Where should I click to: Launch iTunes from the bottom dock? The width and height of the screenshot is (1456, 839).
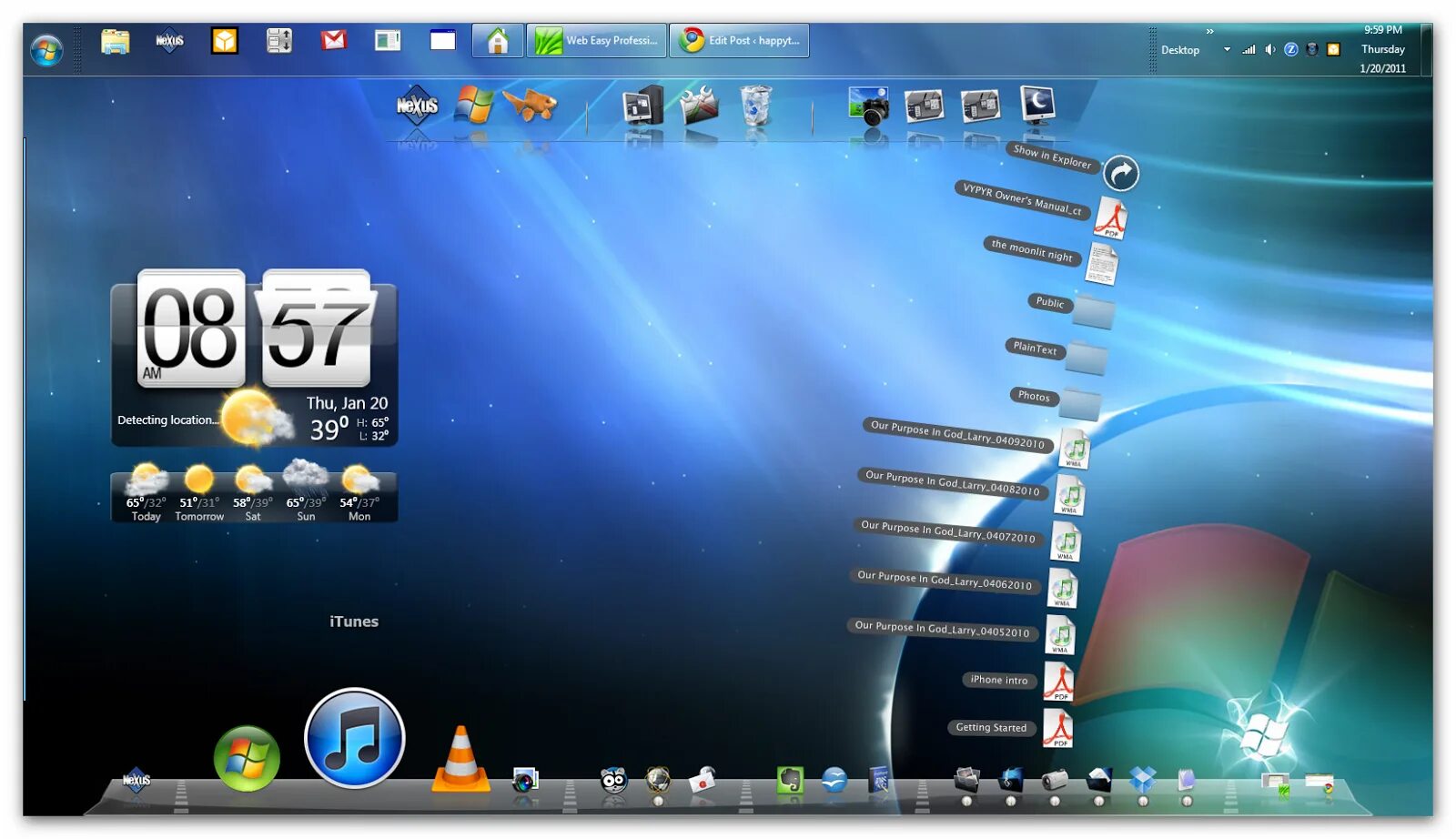[355, 738]
